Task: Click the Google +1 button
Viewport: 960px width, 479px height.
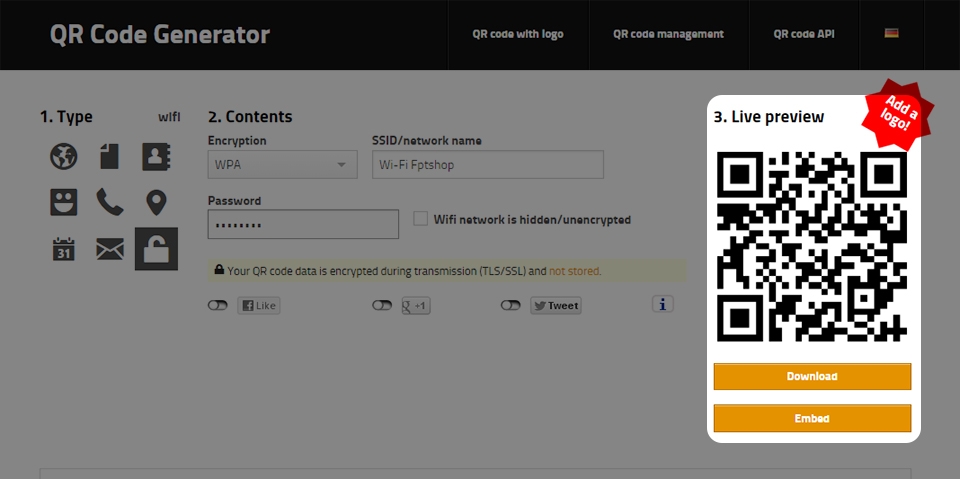Action: point(416,306)
